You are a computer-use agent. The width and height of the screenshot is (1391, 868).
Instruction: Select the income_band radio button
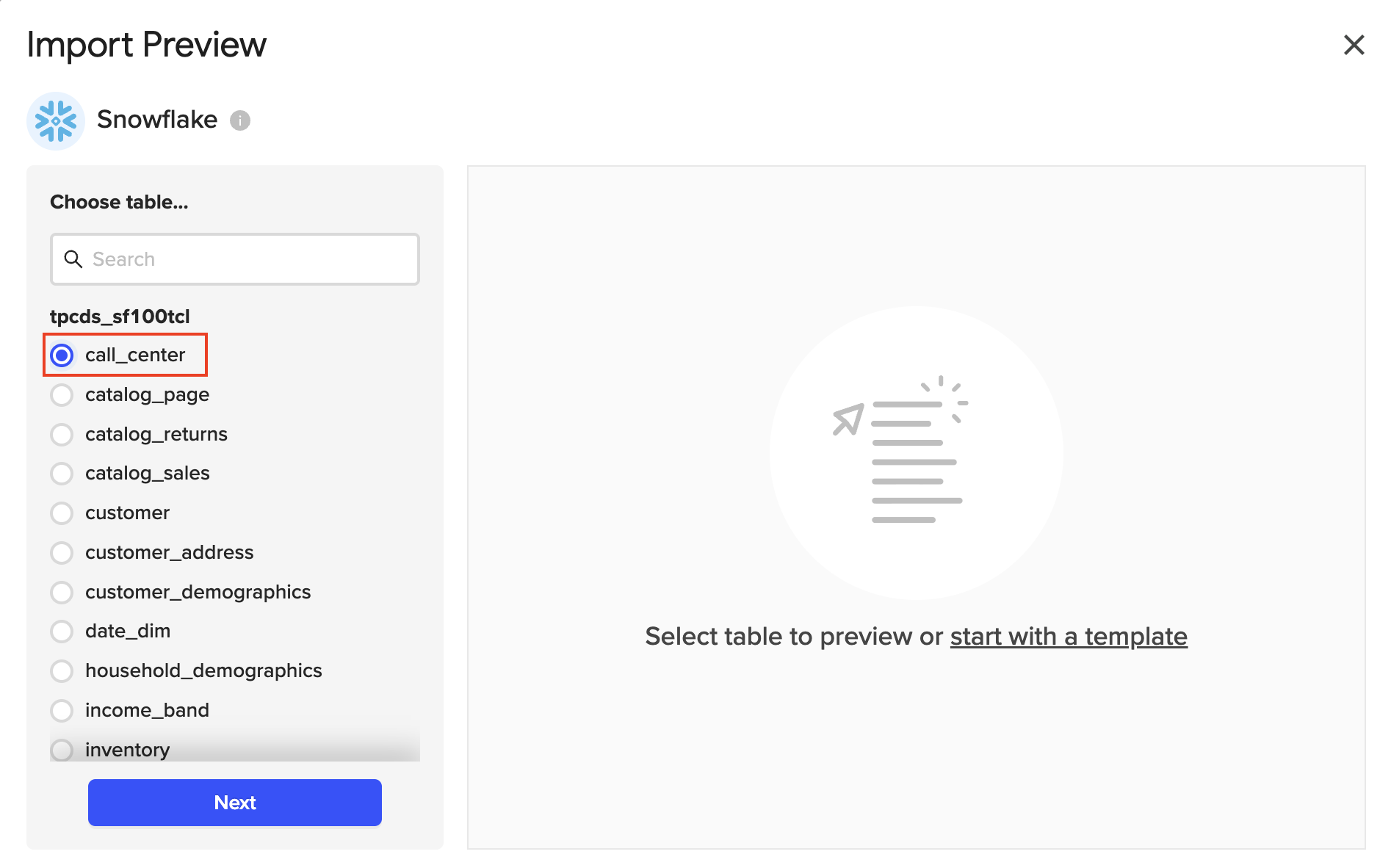tap(62, 711)
